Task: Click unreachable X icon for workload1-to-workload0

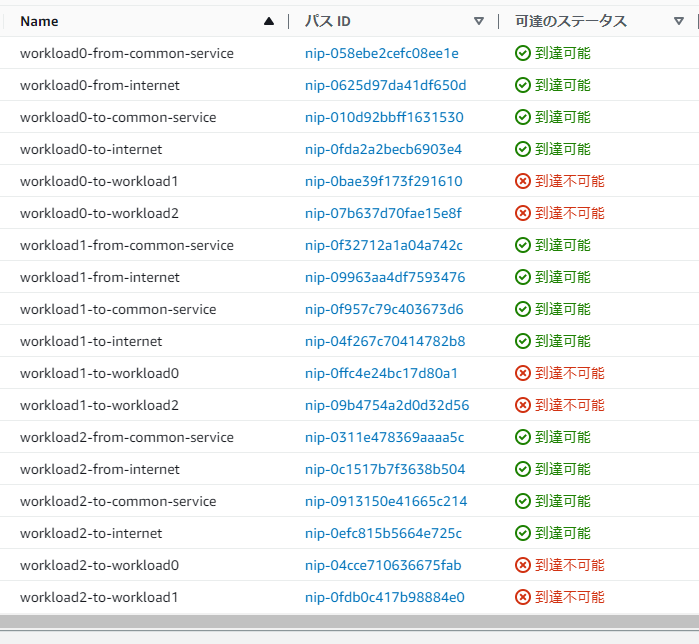Action: (522, 373)
